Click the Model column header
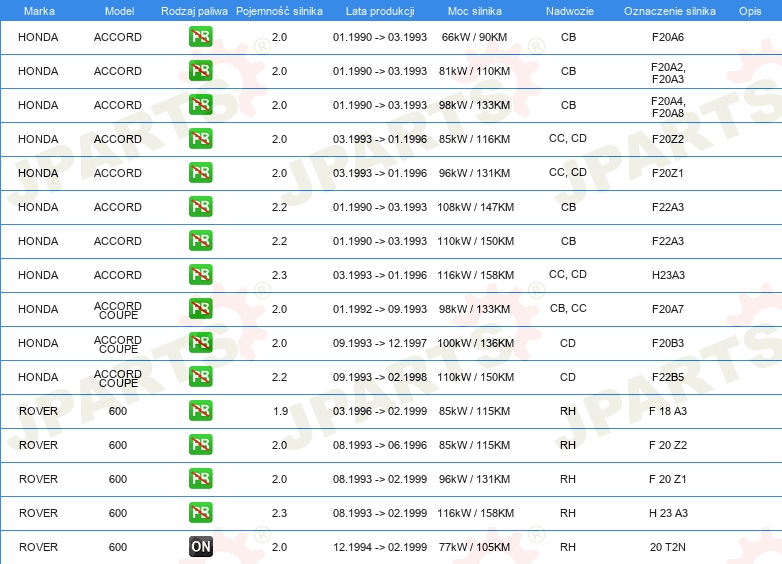 (119, 11)
